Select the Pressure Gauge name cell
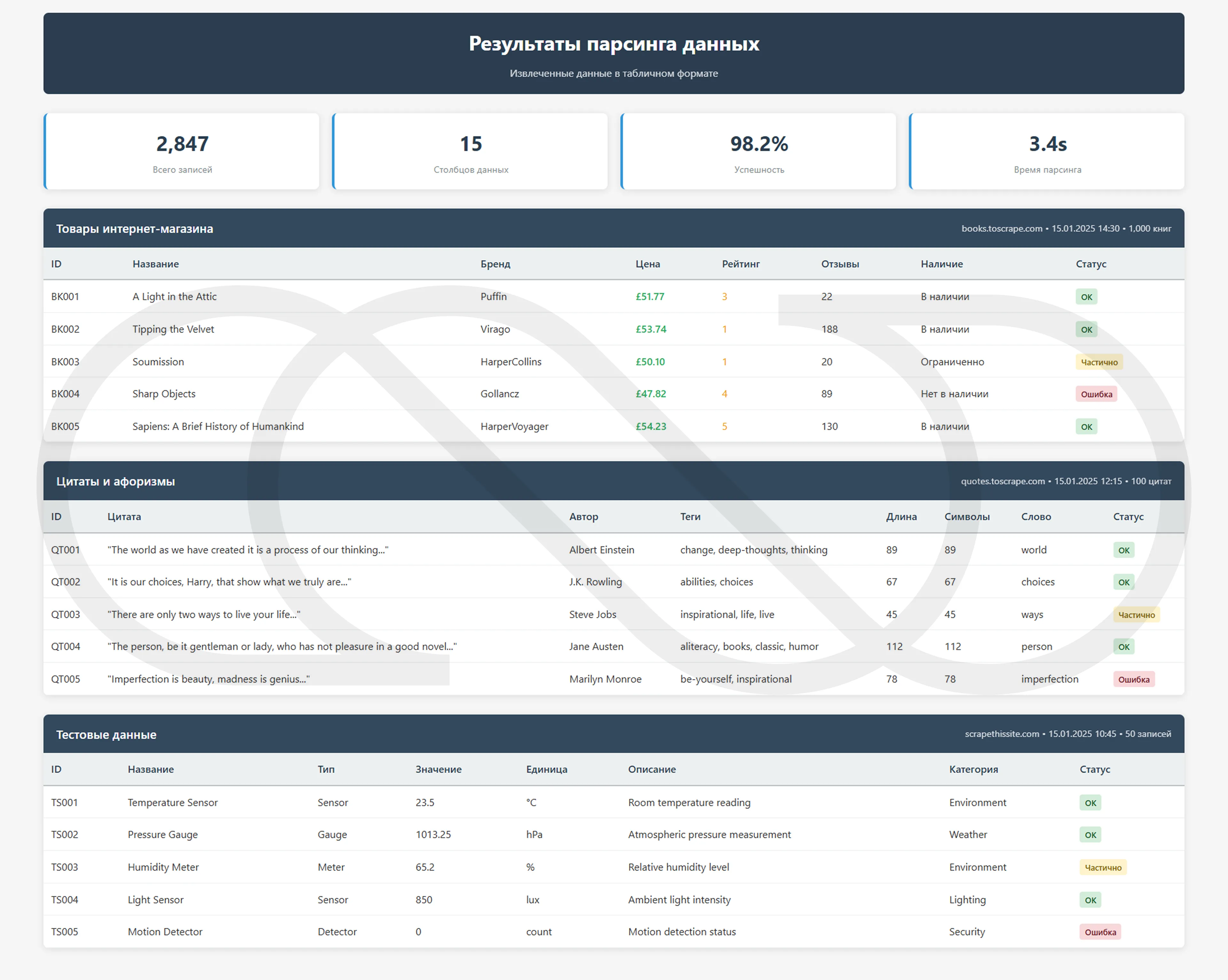The width and height of the screenshot is (1228, 980). click(x=162, y=834)
